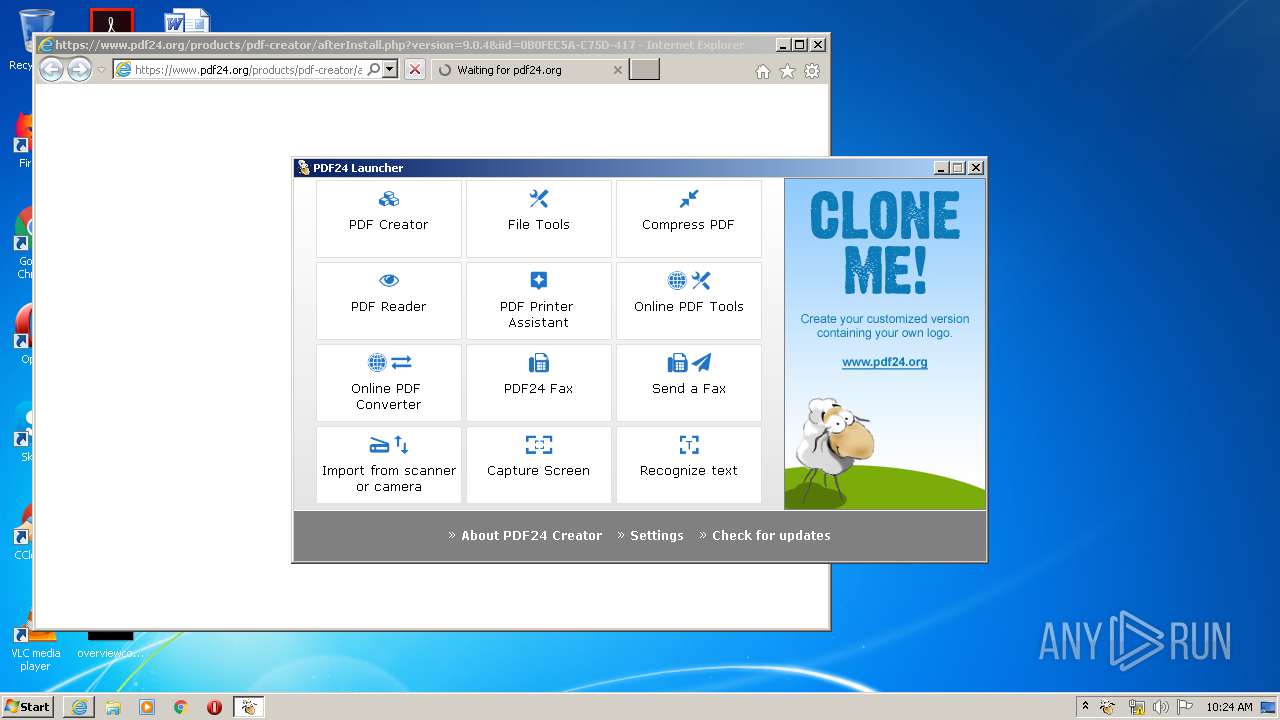The width and height of the screenshot is (1280, 720).
Task: Launch the Recognize text tool
Action: pyautogui.click(x=689, y=465)
